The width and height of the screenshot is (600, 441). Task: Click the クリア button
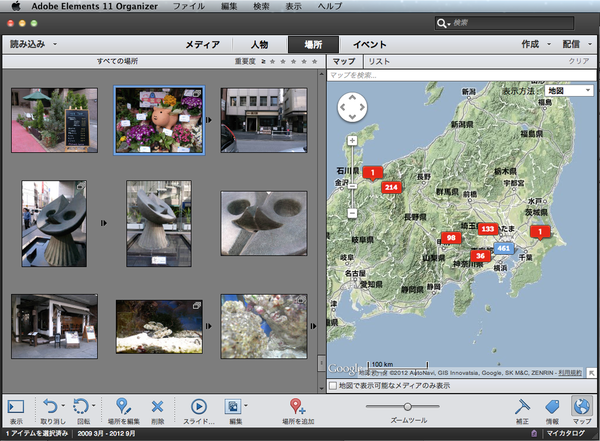click(x=579, y=61)
